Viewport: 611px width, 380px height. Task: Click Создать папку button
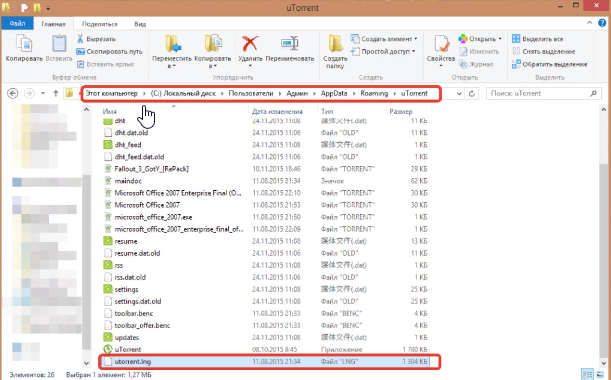click(335, 51)
